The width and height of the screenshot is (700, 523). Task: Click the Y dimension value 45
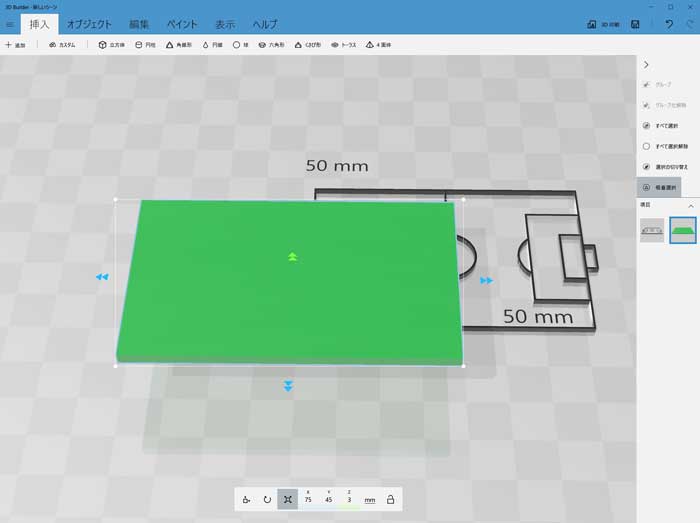(329, 500)
